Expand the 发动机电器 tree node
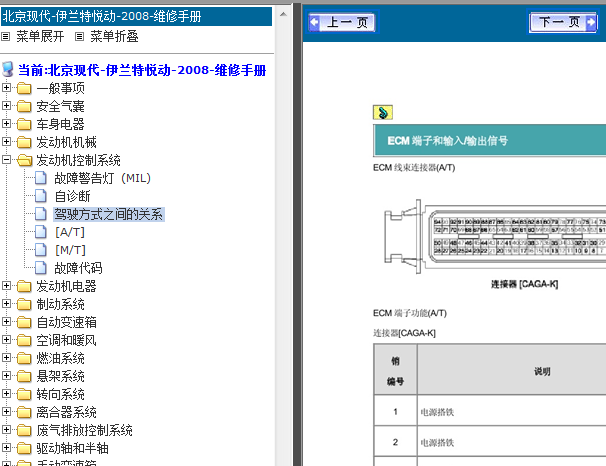Image resolution: width=606 pixels, height=466 pixels. pyautogui.click(x=6, y=286)
